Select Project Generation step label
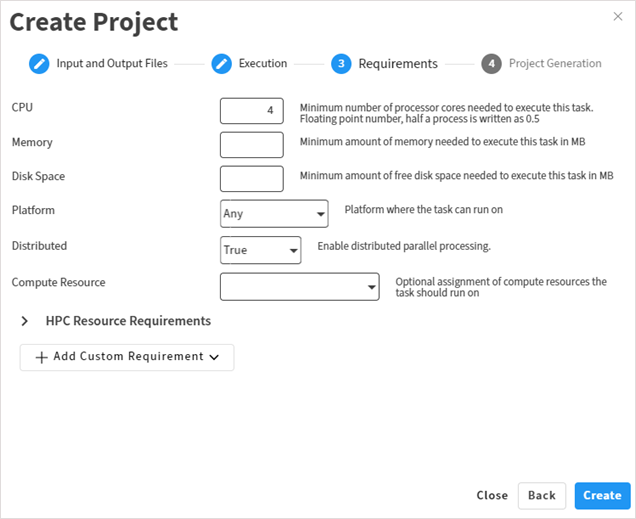Screen dimensions: 636x519 pos(555,64)
